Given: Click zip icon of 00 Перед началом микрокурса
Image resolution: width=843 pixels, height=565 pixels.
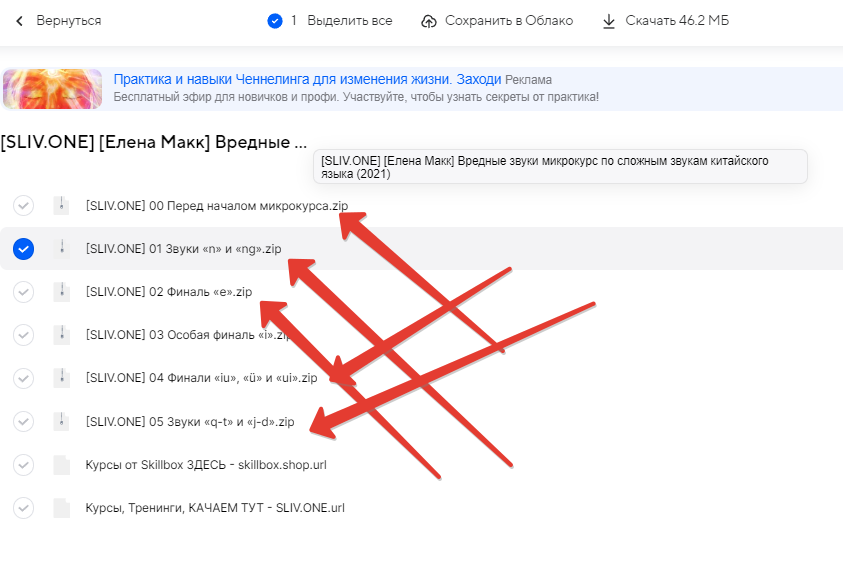Looking at the screenshot, I should pos(61,205).
